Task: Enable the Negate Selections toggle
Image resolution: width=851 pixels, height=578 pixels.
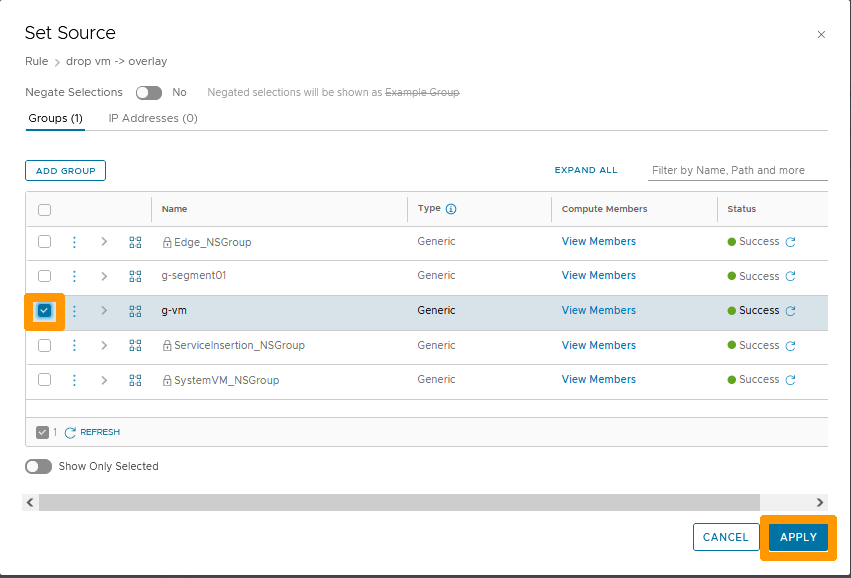Action: coord(148,92)
